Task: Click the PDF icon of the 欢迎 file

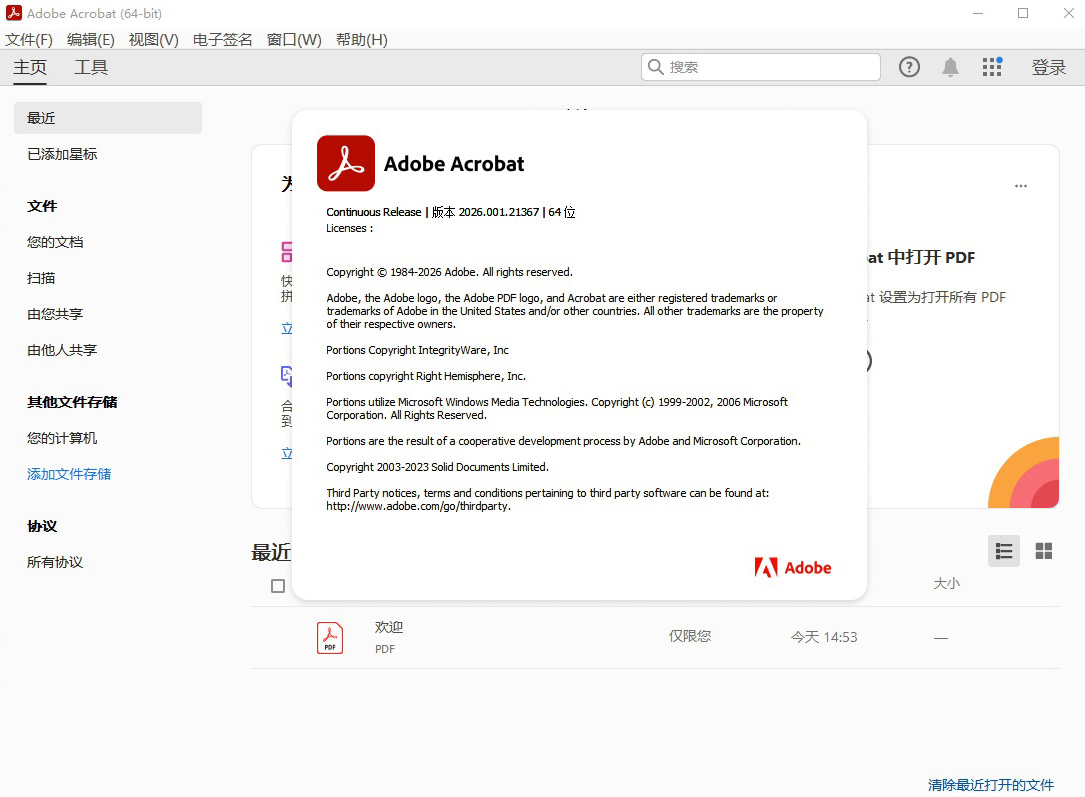Action: click(x=330, y=637)
